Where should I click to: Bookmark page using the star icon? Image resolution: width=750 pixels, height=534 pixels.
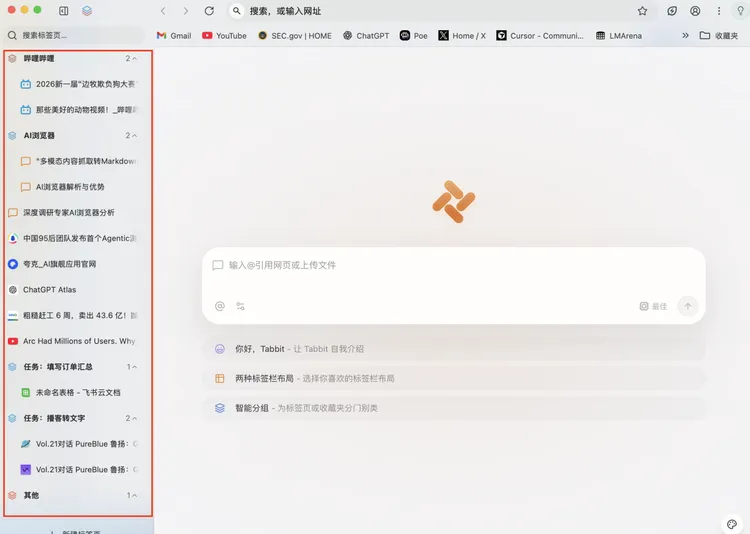tap(642, 11)
